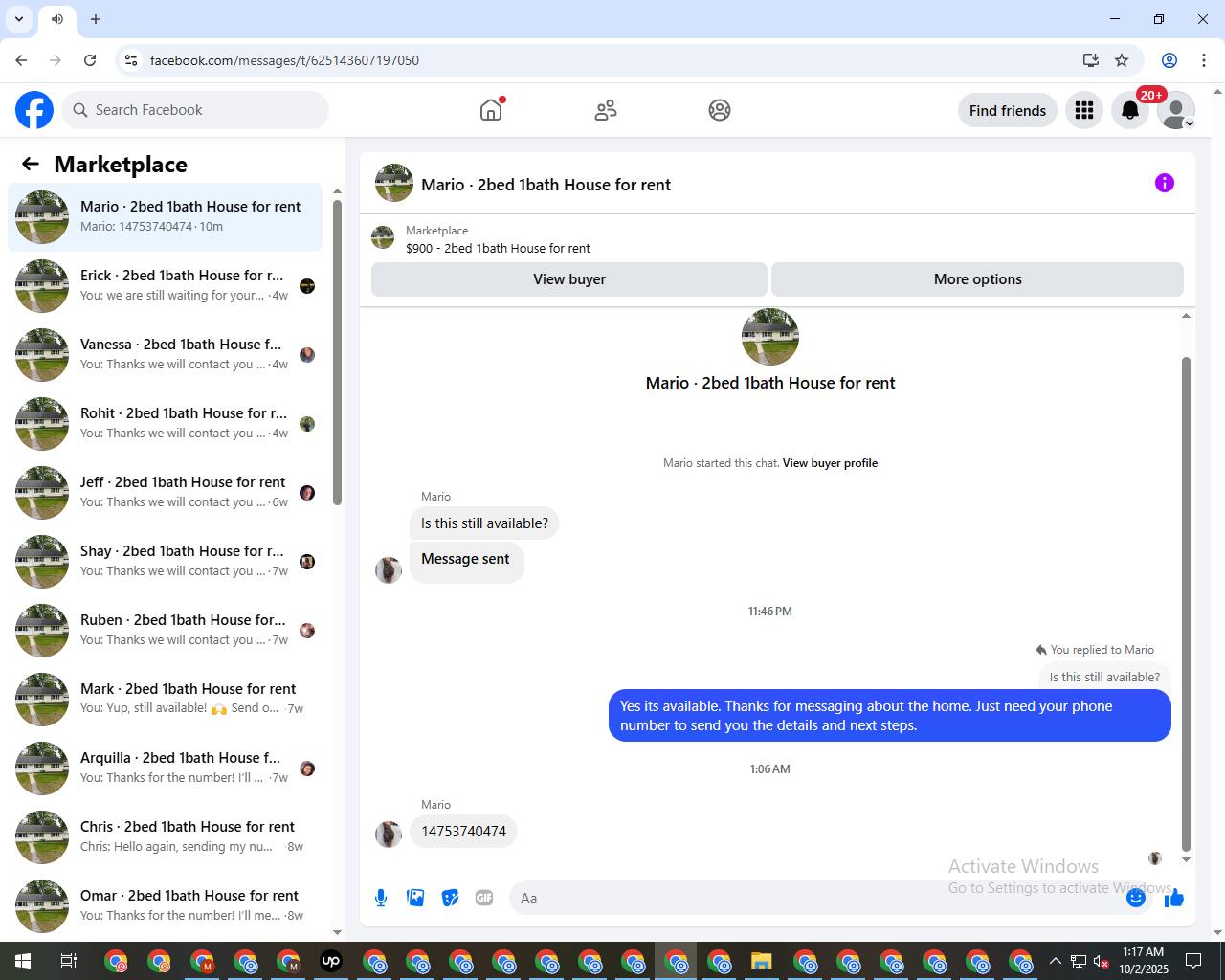The image size is (1225, 980).
Task: Open the Windows notification center icon
Action: 1193,961
